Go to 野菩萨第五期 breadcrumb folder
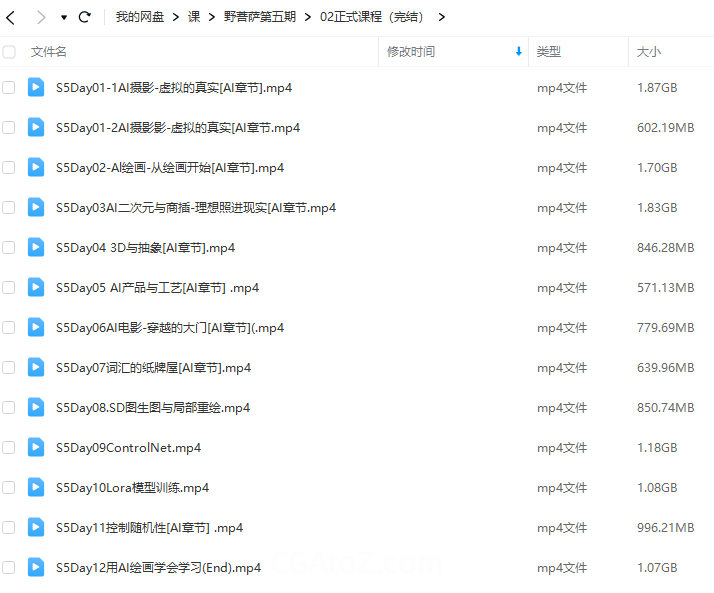Image resolution: width=714 pixels, height=593 pixels. pyautogui.click(x=259, y=17)
